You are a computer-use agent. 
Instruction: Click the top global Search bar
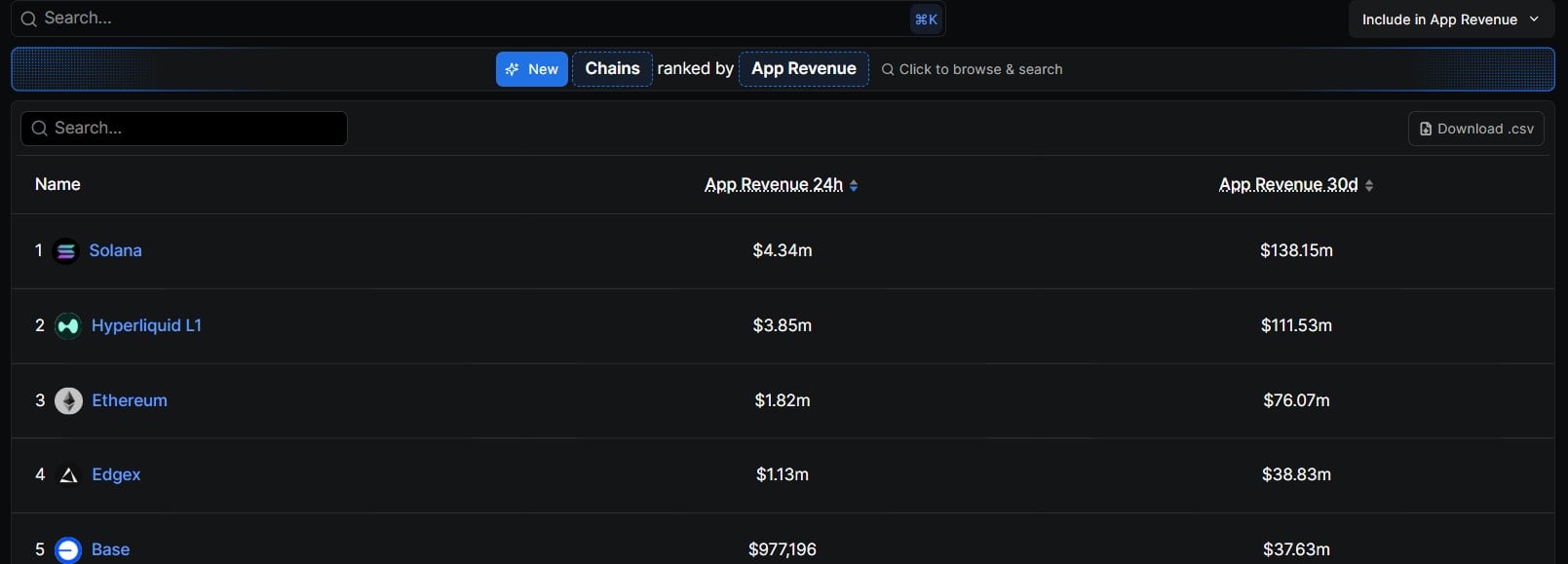pos(468,19)
